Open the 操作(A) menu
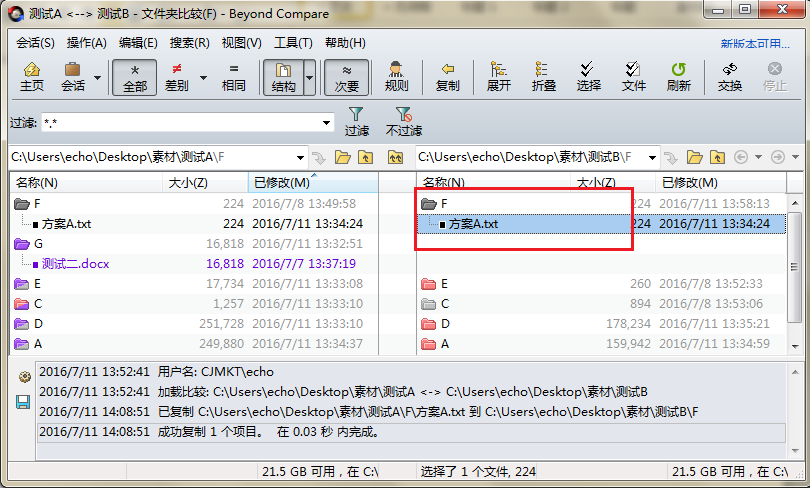 (x=86, y=43)
